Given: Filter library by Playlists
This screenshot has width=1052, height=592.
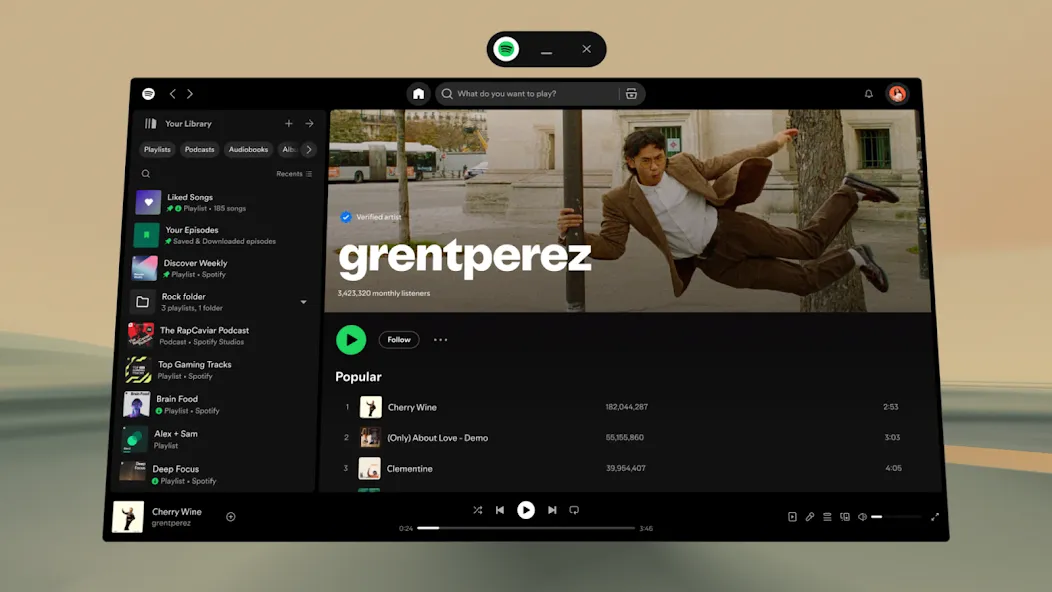Looking at the screenshot, I should pos(157,150).
